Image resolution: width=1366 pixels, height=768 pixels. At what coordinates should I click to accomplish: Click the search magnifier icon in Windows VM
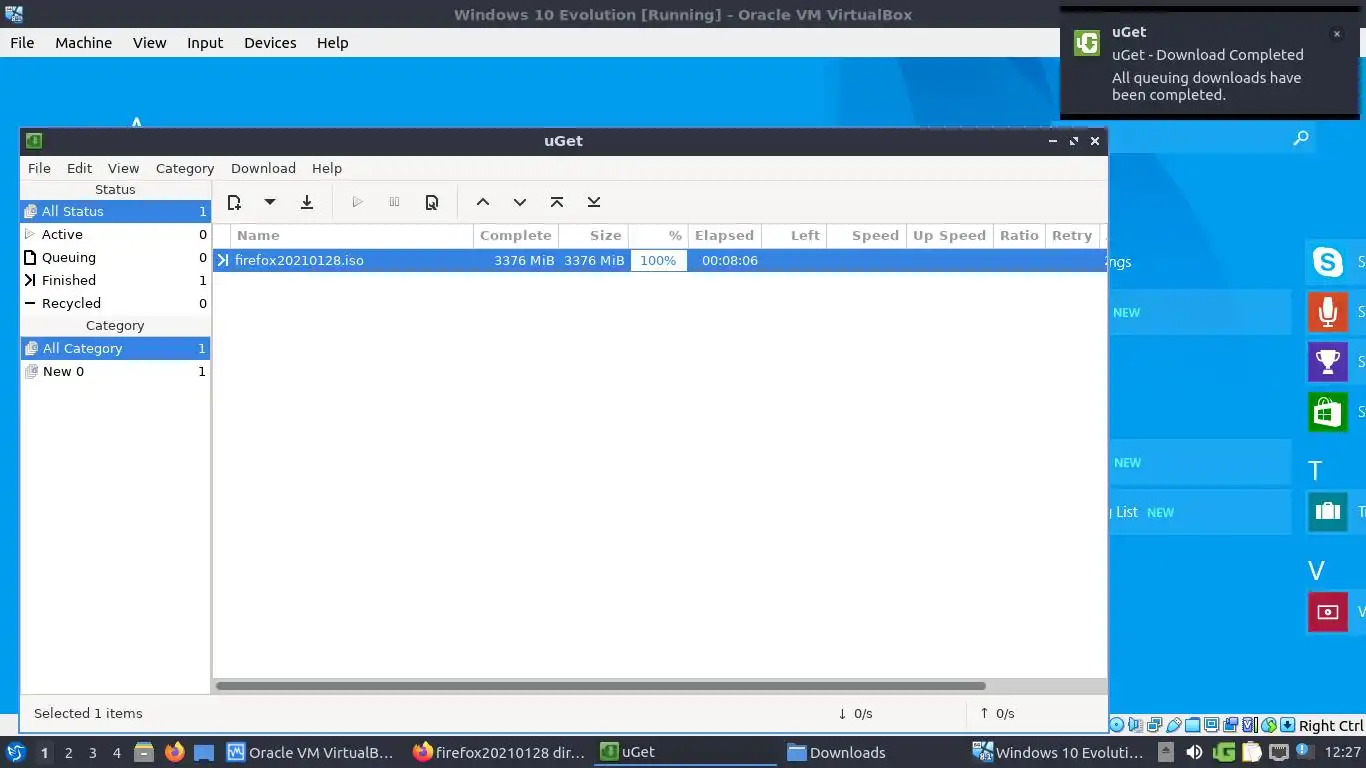[1300, 138]
